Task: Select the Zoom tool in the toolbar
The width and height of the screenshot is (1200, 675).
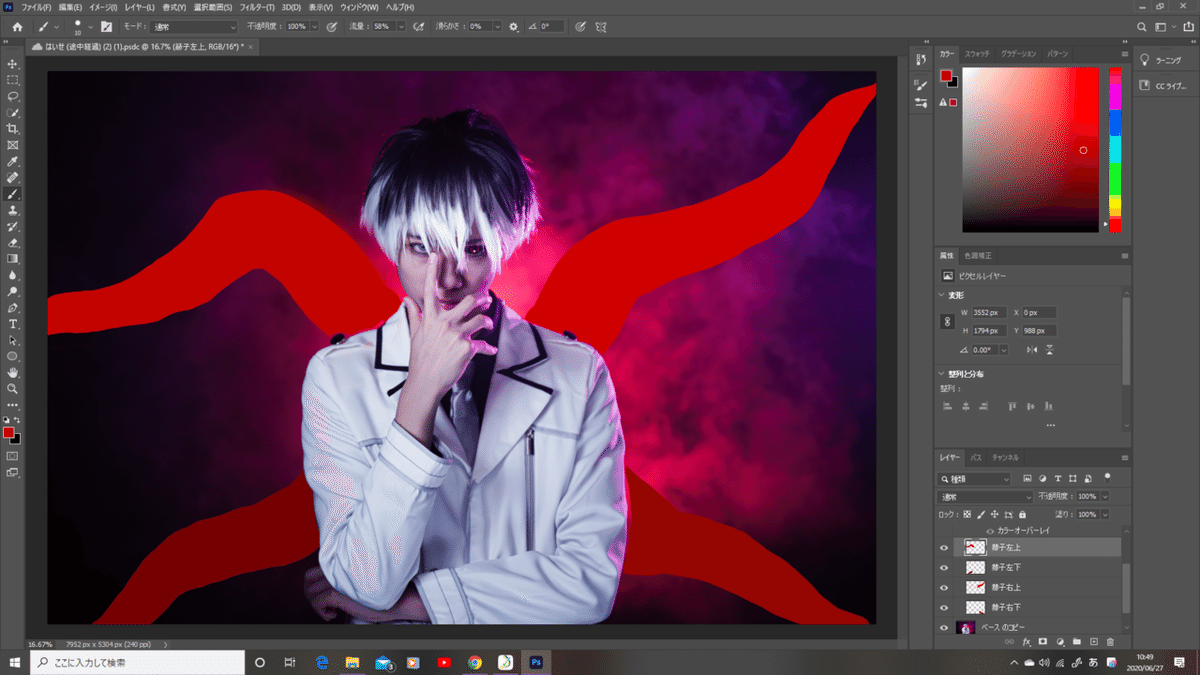Action: 13,388
